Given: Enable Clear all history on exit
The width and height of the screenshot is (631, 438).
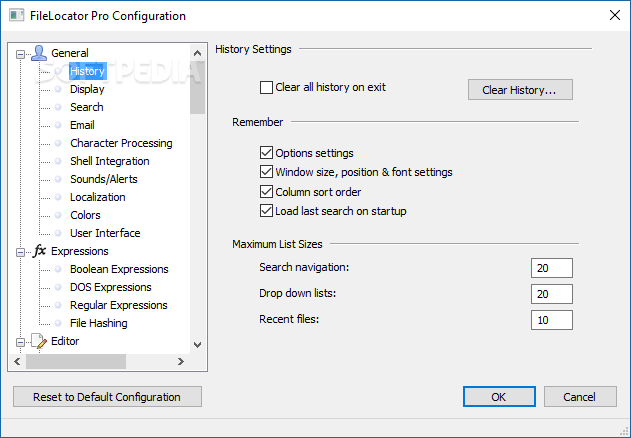Looking at the screenshot, I should tap(266, 88).
